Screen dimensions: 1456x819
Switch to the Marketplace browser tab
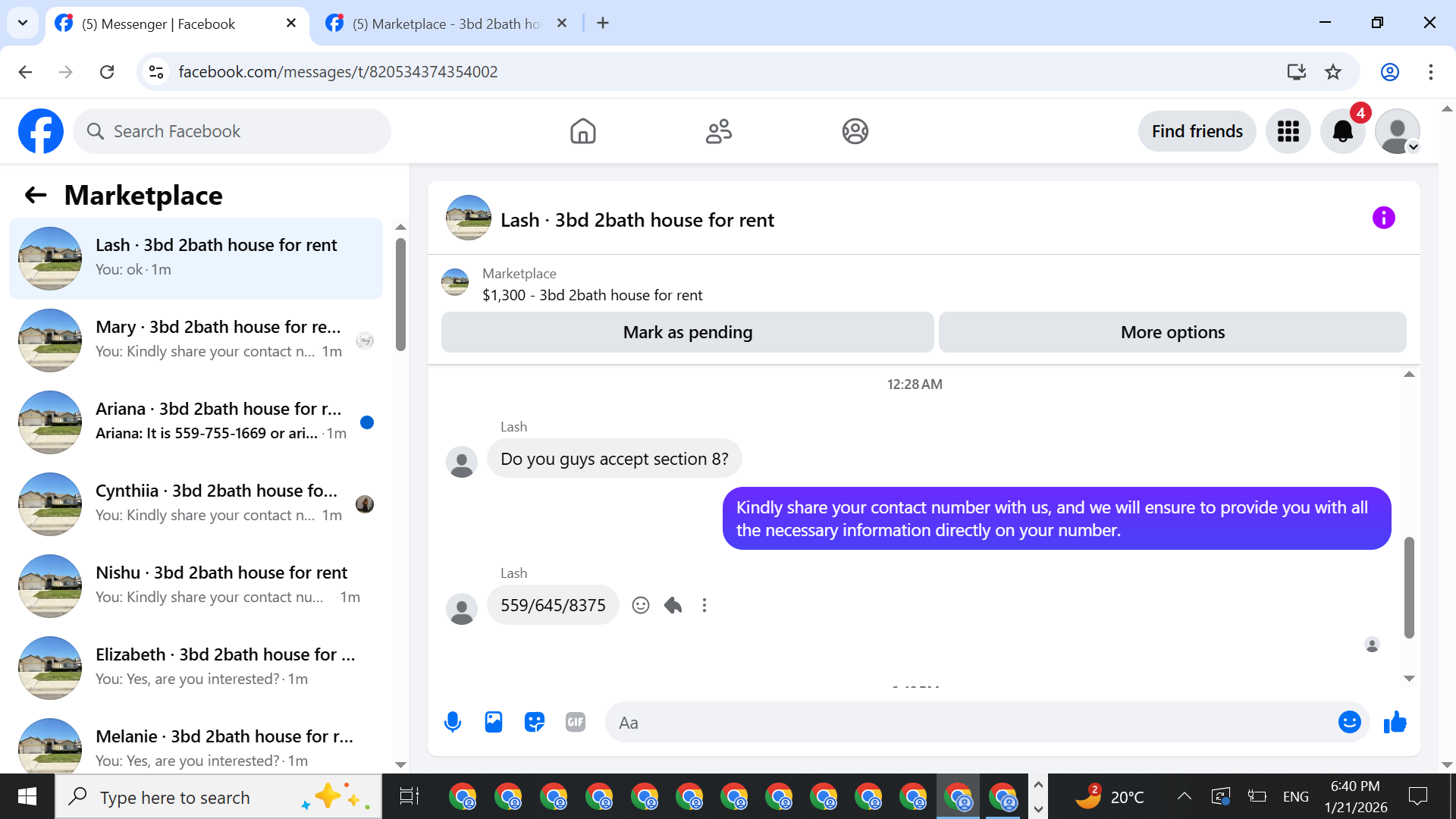coord(447,24)
